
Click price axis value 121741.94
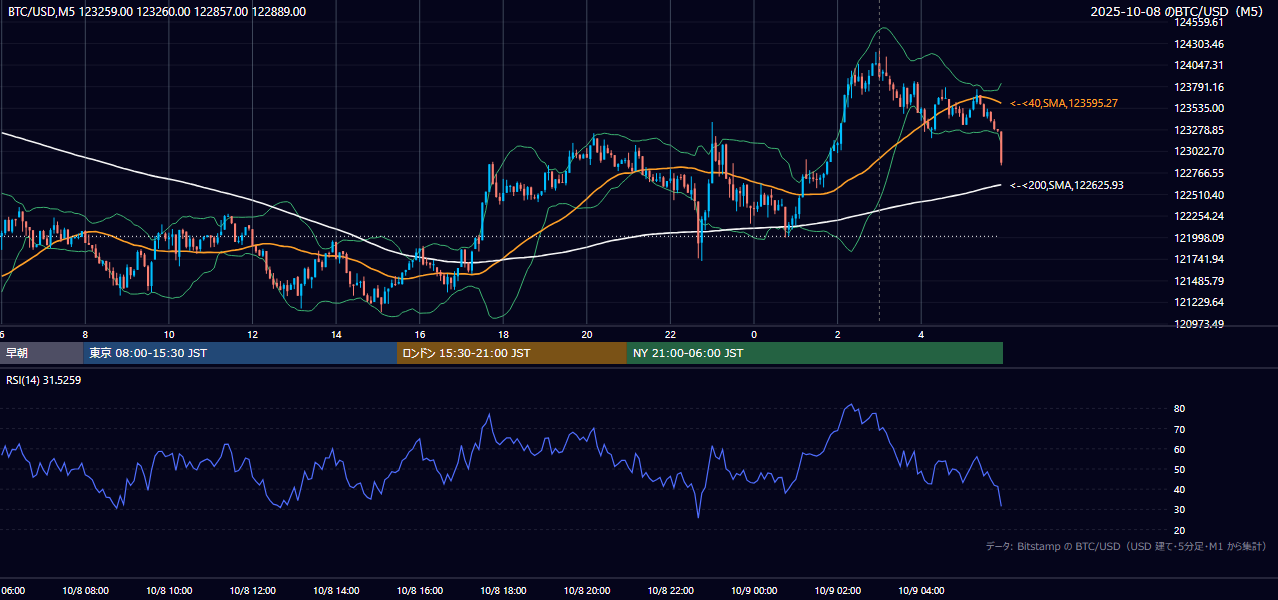1199,259
